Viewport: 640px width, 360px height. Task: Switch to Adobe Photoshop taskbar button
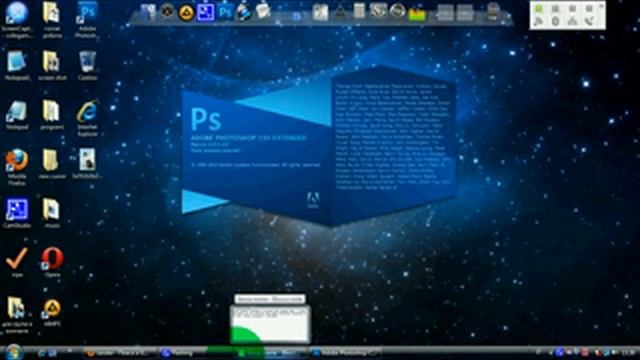tap(347, 353)
